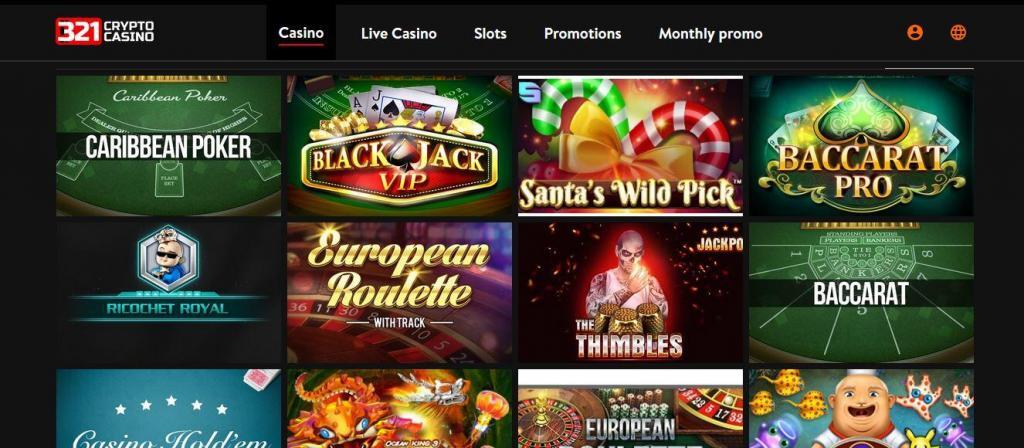Open the green Baccarat table game
Viewport: 1024px width, 448px height.
(x=861, y=293)
